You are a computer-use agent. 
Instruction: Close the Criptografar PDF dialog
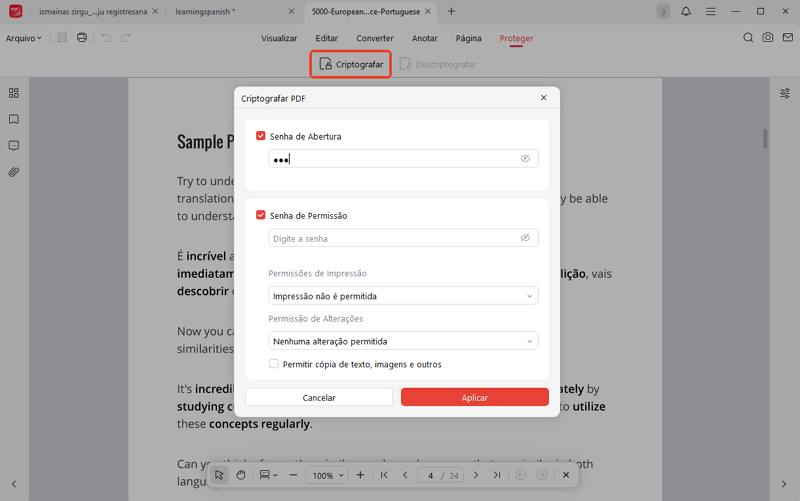click(543, 97)
